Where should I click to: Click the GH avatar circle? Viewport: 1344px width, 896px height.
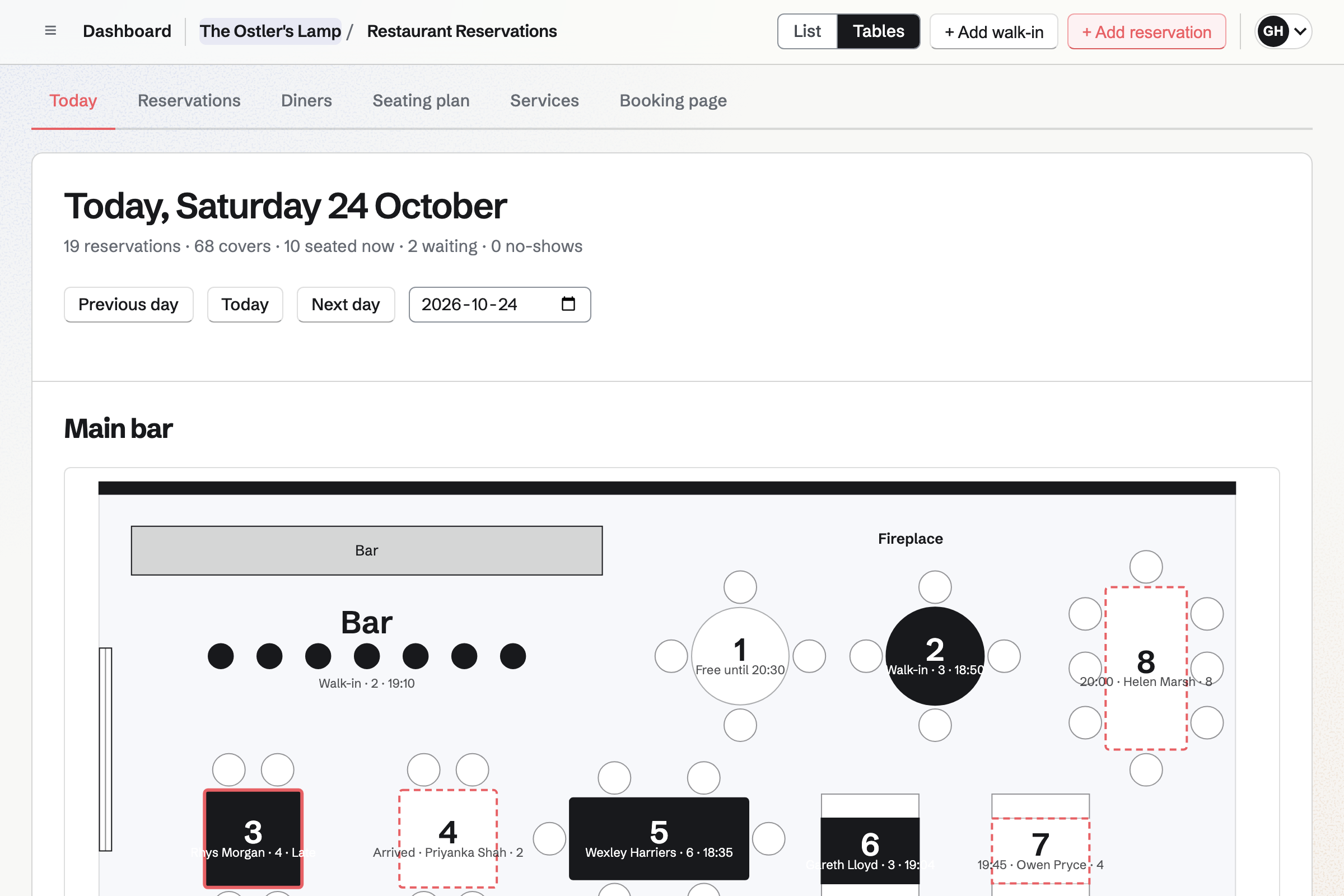point(1273,31)
